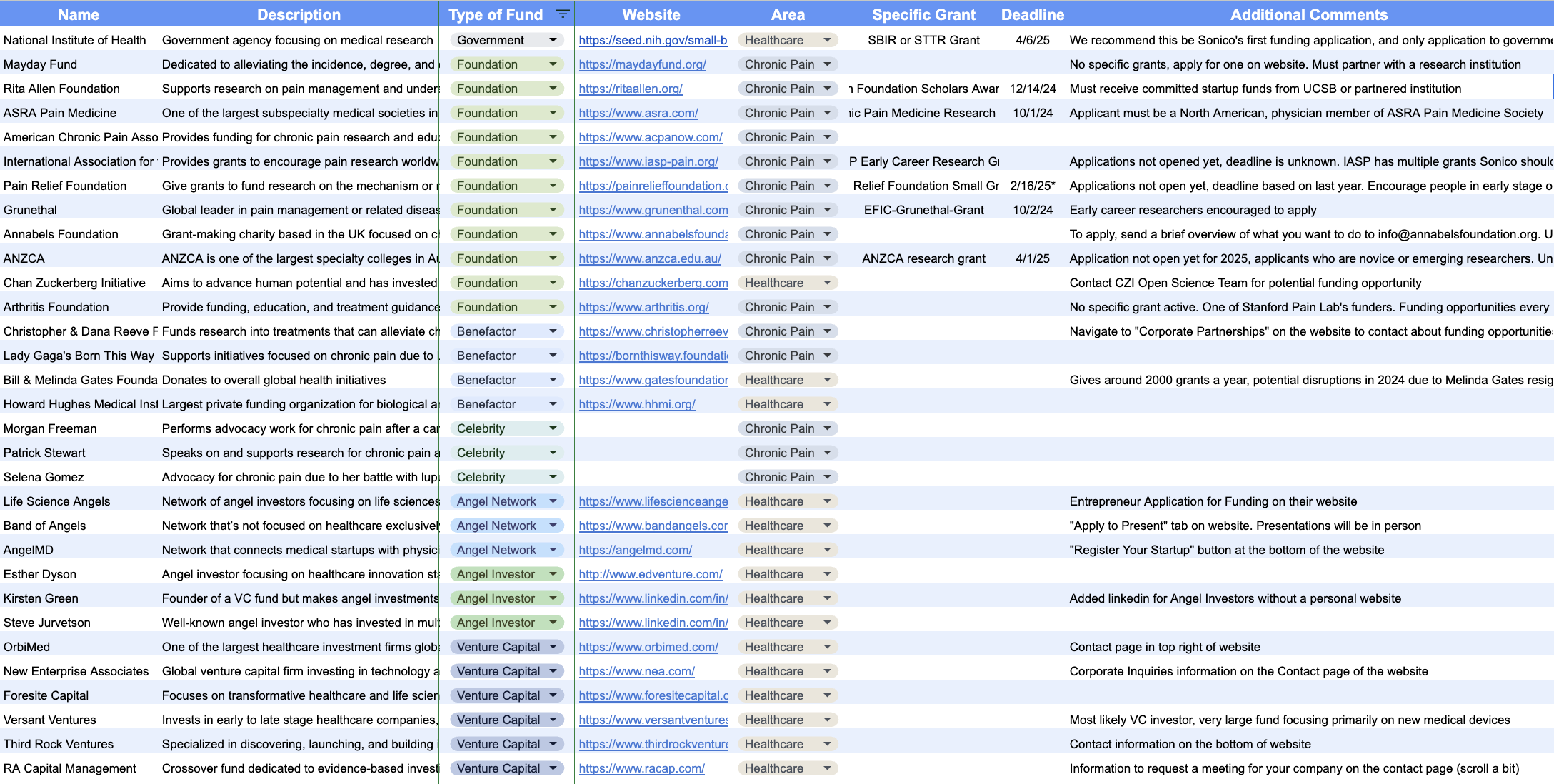The image size is (1554, 784).
Task: Select the SBIR or STTR Grant cell
Action: [923, 40]
